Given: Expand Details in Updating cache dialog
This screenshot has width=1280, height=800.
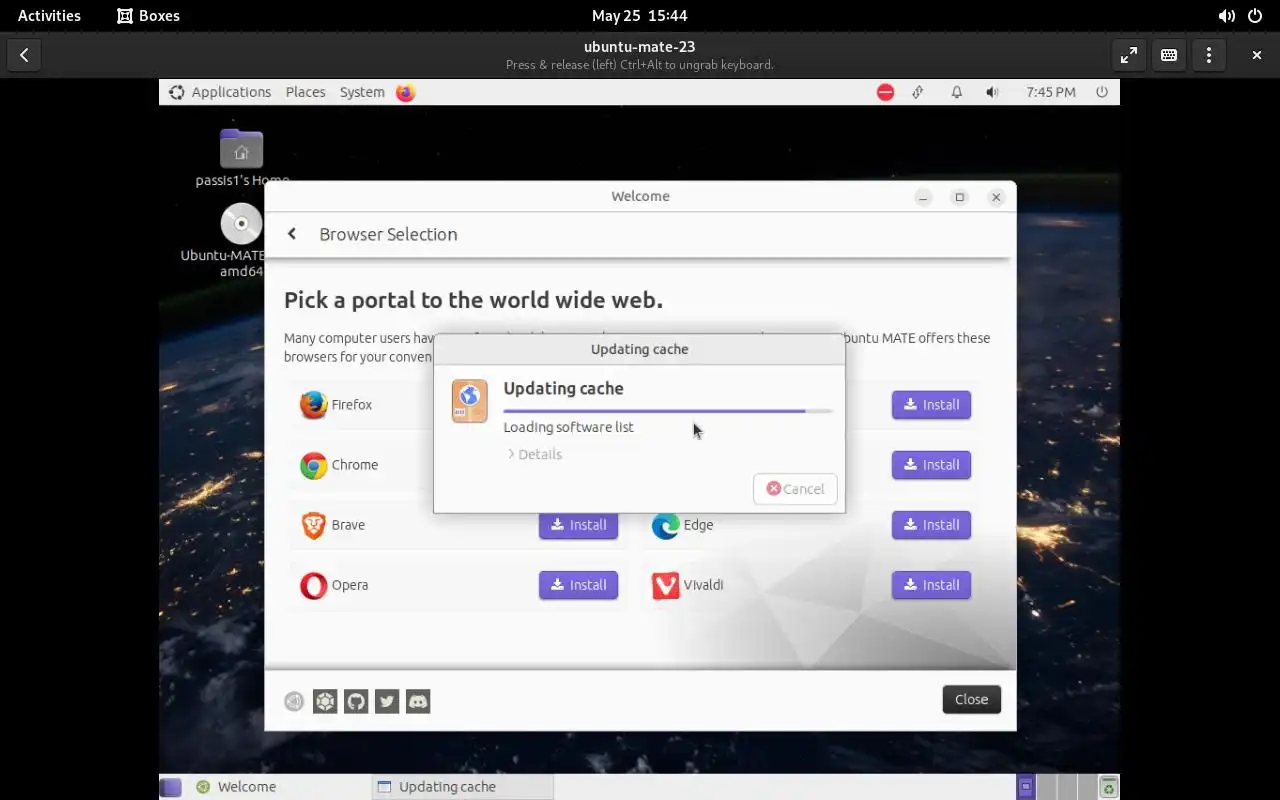Looking at the screenshot, I should (x=535, y=454).
